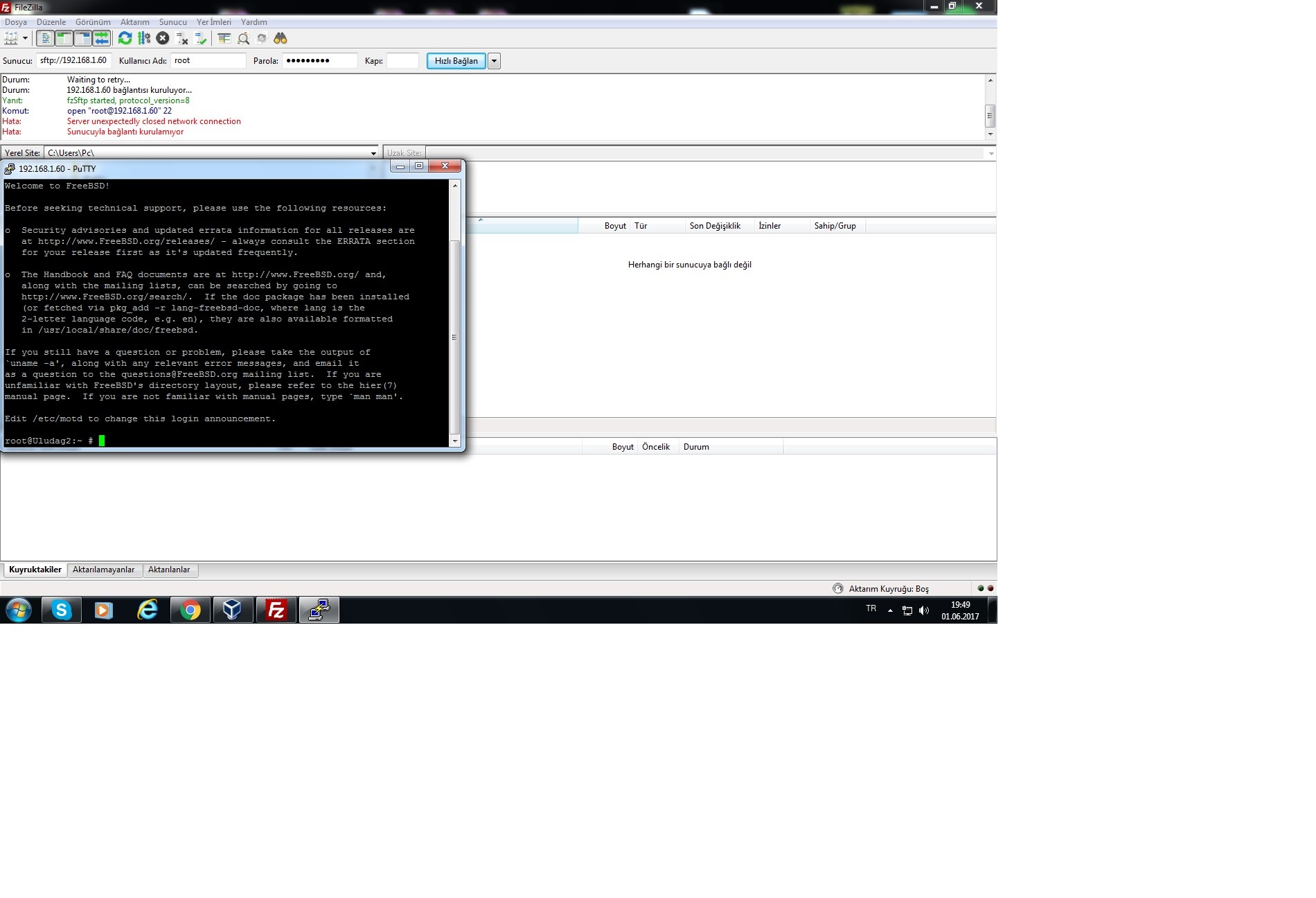
Task: Toggle the transfer queue display
Action: [101, 39]
